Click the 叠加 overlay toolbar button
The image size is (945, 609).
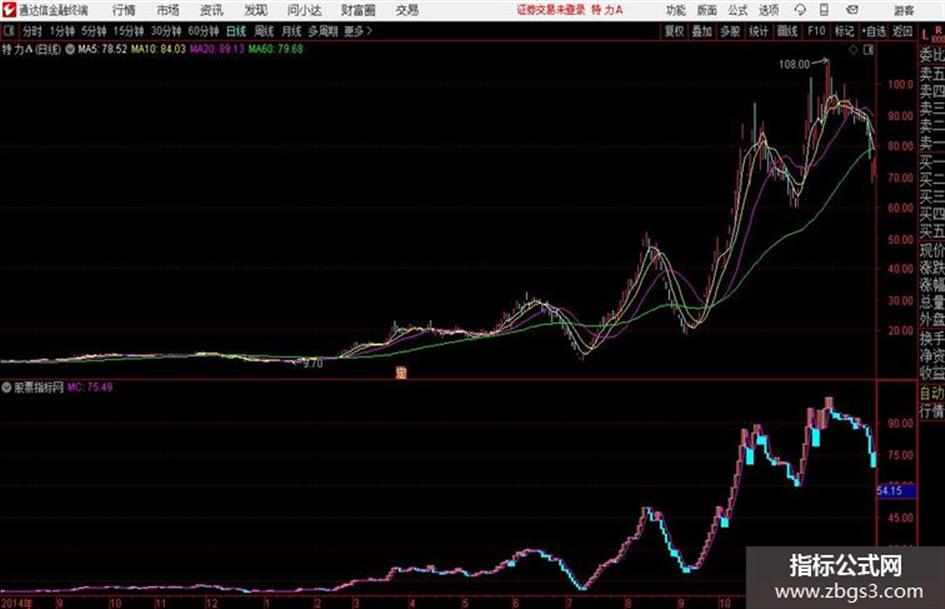click(702, 31)
